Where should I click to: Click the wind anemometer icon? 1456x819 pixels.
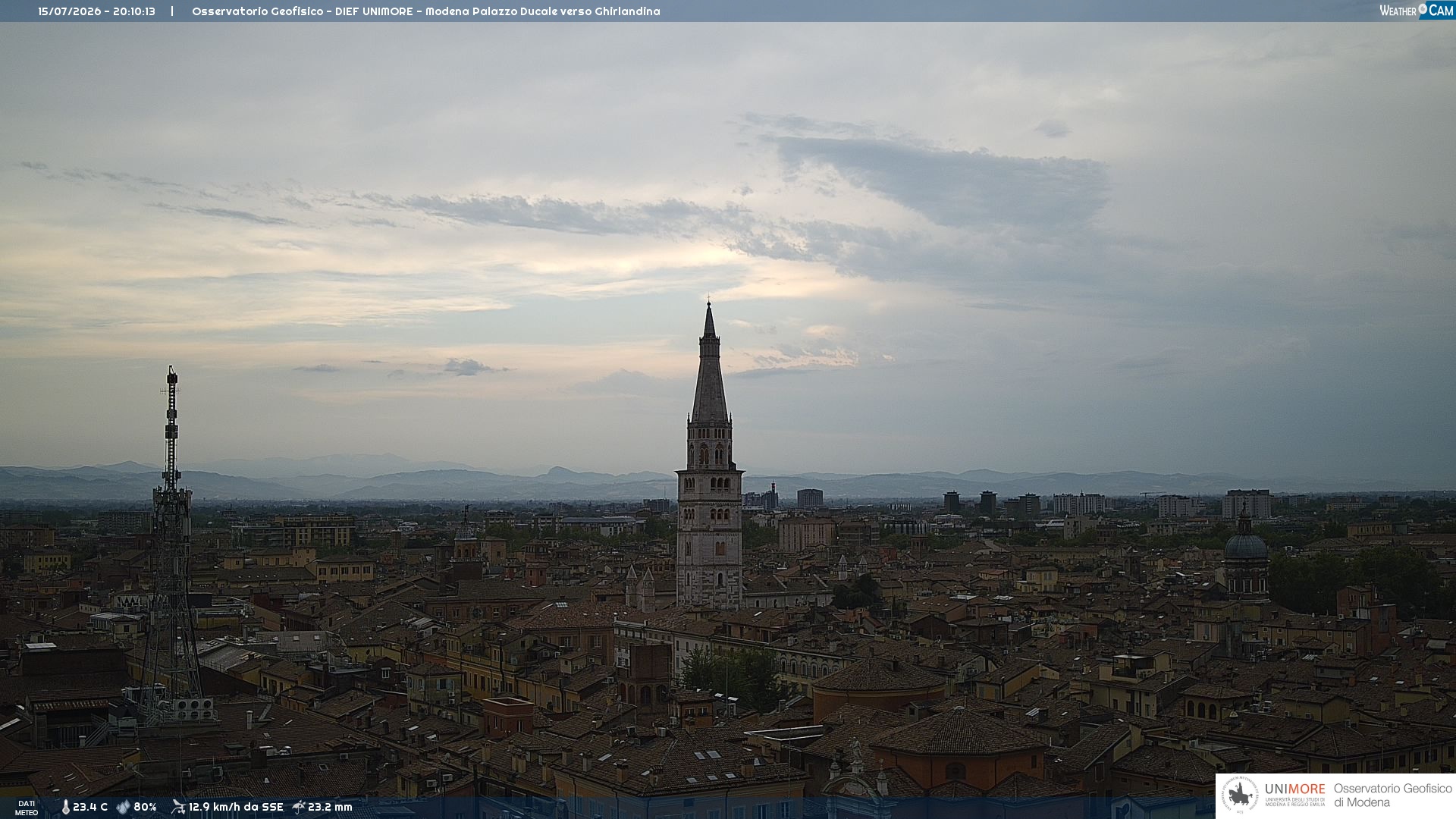pyautogui.click(x=178, y=807)
